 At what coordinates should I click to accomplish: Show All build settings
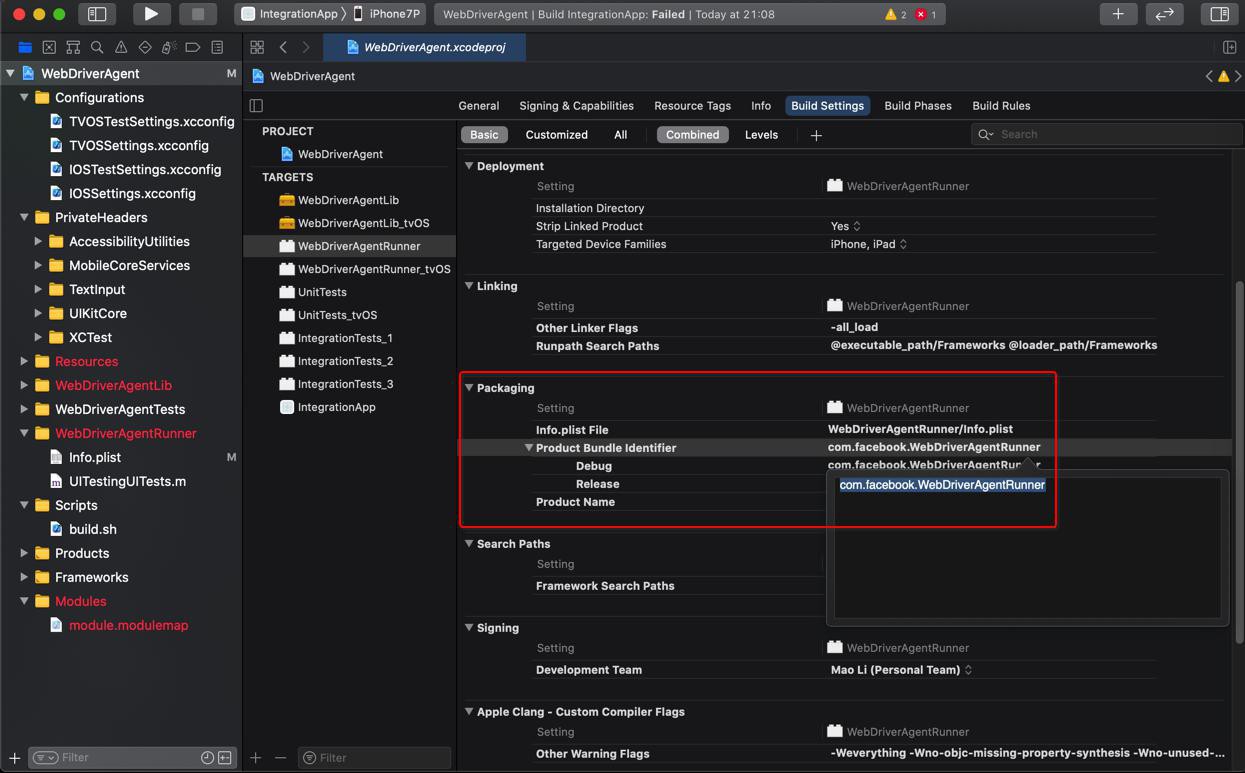621,135
